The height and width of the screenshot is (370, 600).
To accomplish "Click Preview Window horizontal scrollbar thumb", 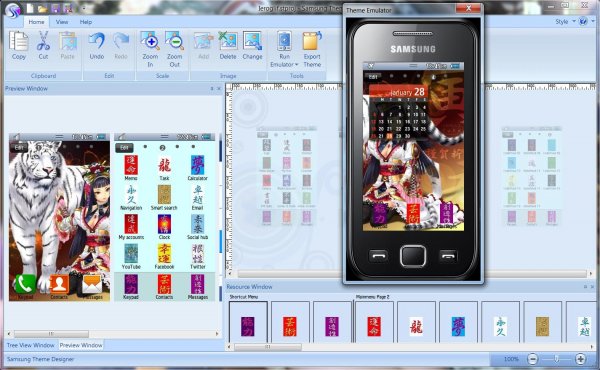I will coord(51,334).
